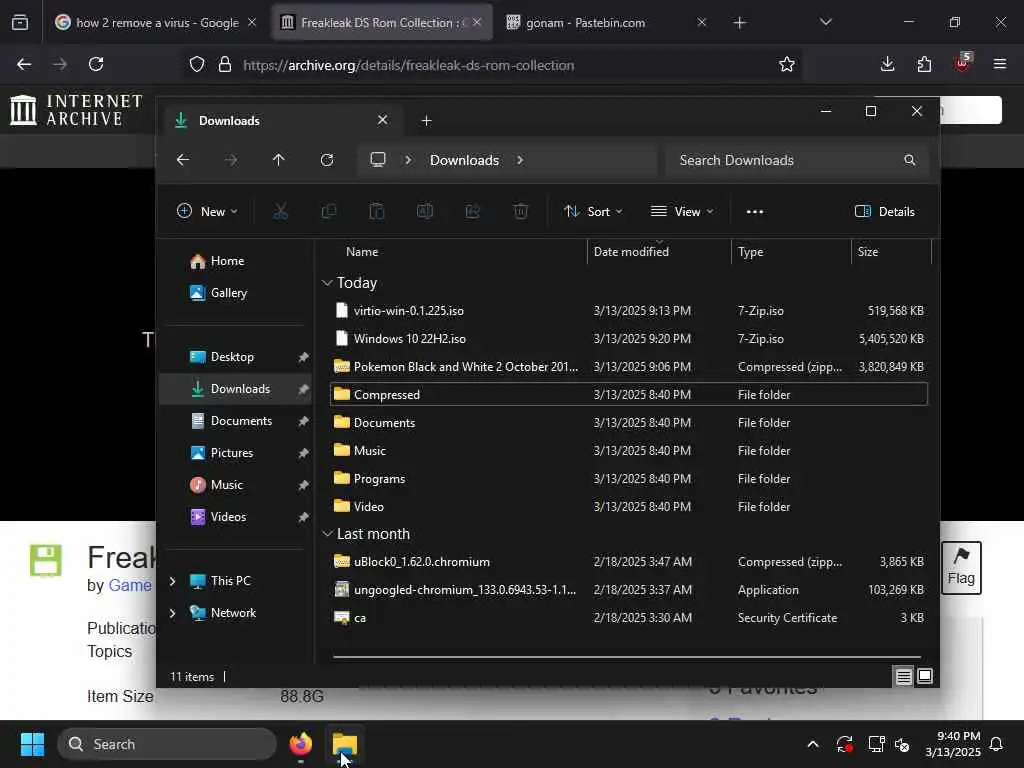
Task: Switch to details list view icon in status bar
Action: (x=903, y=677)
